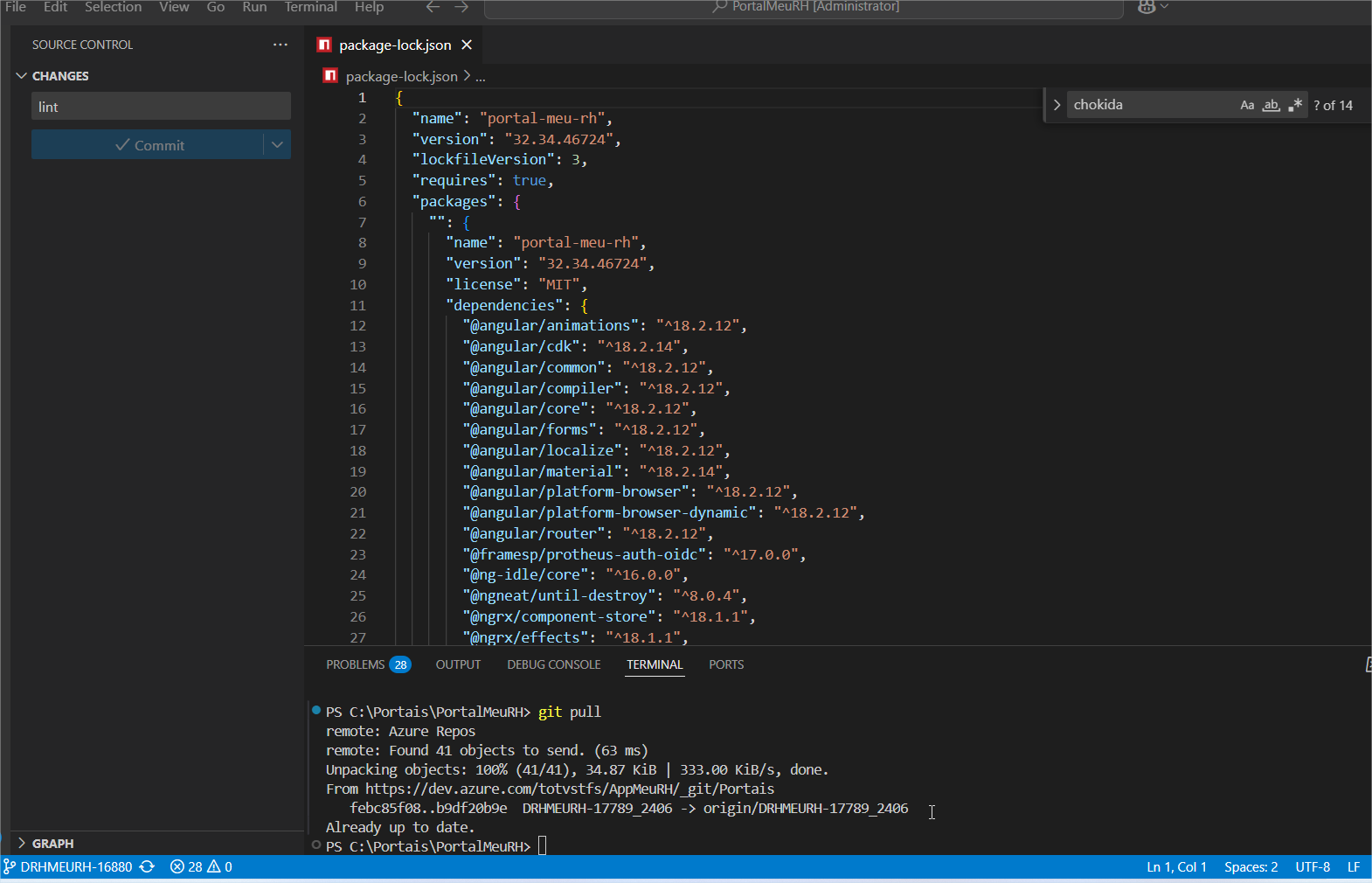Click the "? of 14" find results count
The width and height of the screenshot is (1372, 883).
[x=1333, y=105]
